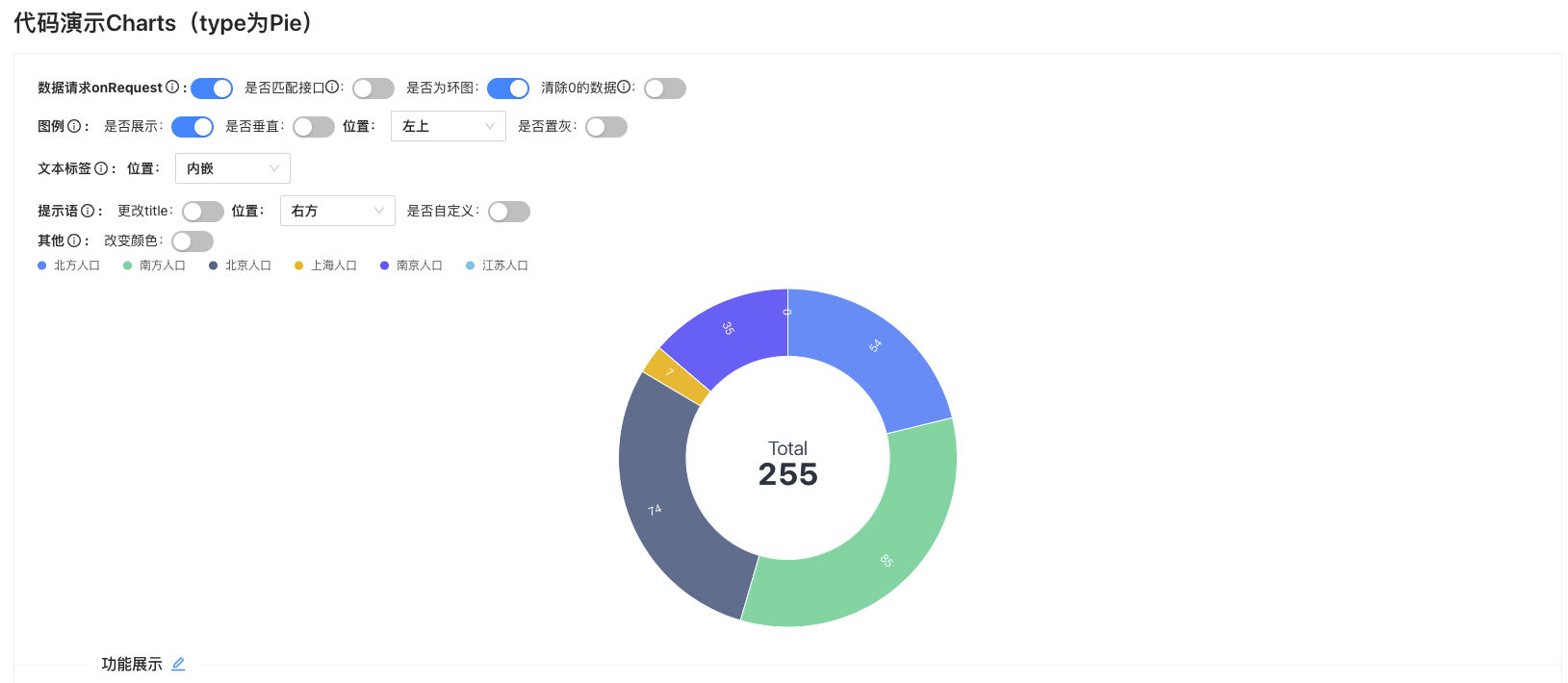Screen dimensions: 1568x683
Task: Enable the 是否垂直 switch
Action: pyautogui.click(x=314, y=127)
